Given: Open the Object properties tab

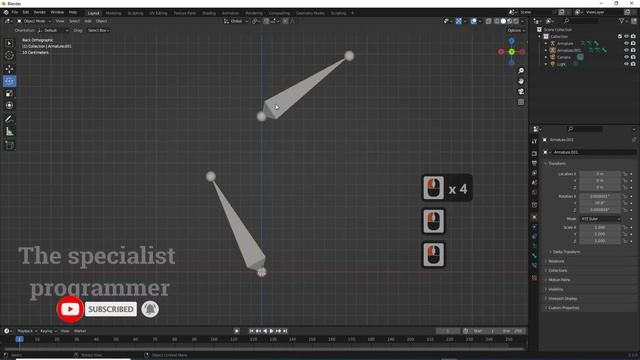Looking at the screenshot, I should point(534,217).
